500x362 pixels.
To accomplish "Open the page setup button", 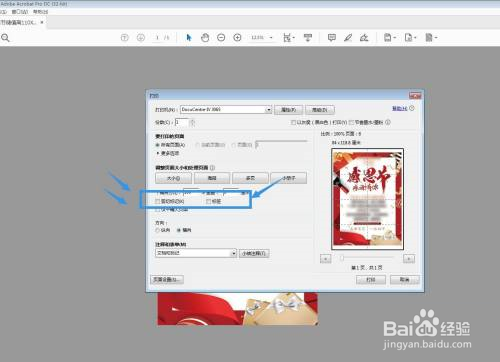I will [167, 279].
